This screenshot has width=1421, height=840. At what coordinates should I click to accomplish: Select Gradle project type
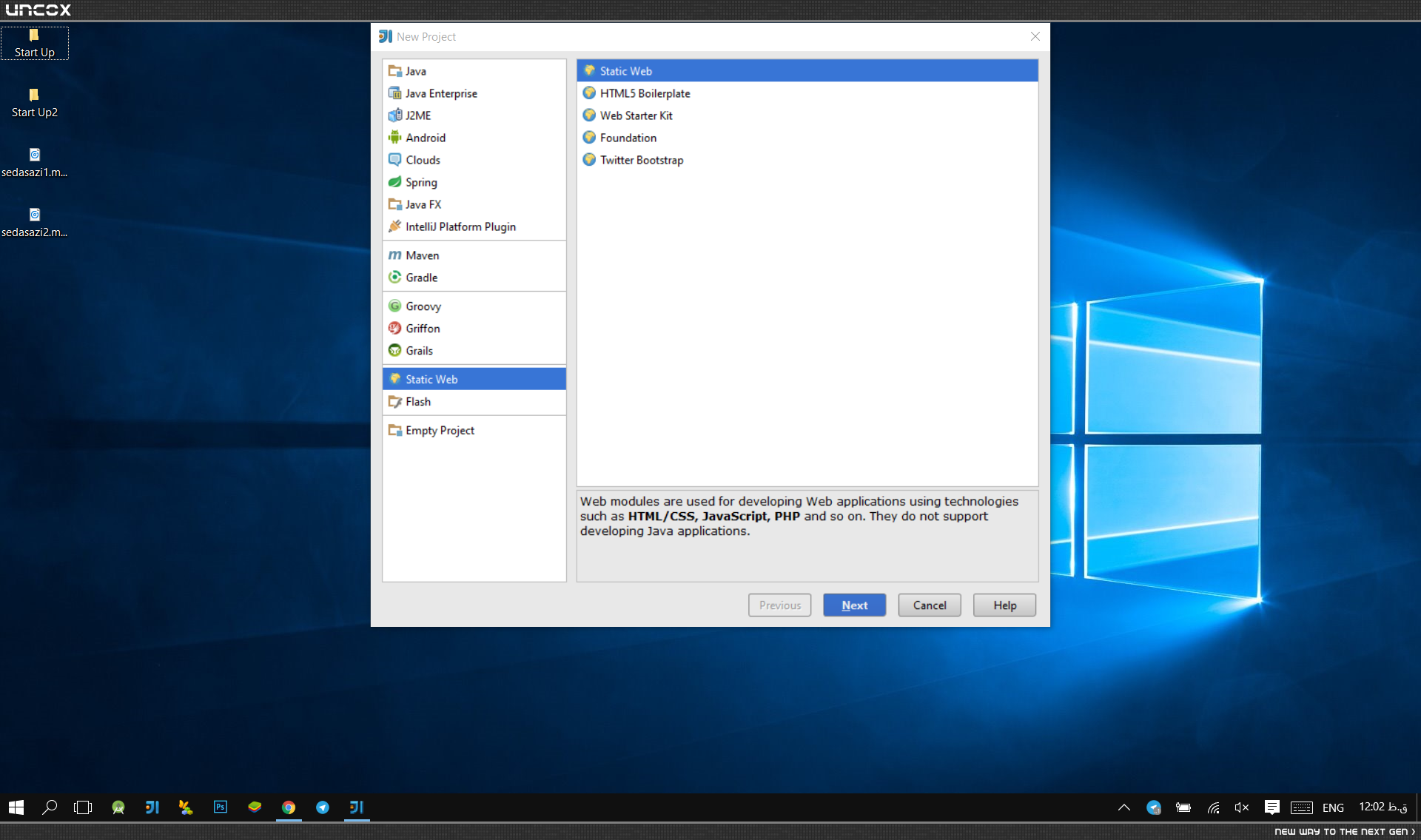coord(474,278)
